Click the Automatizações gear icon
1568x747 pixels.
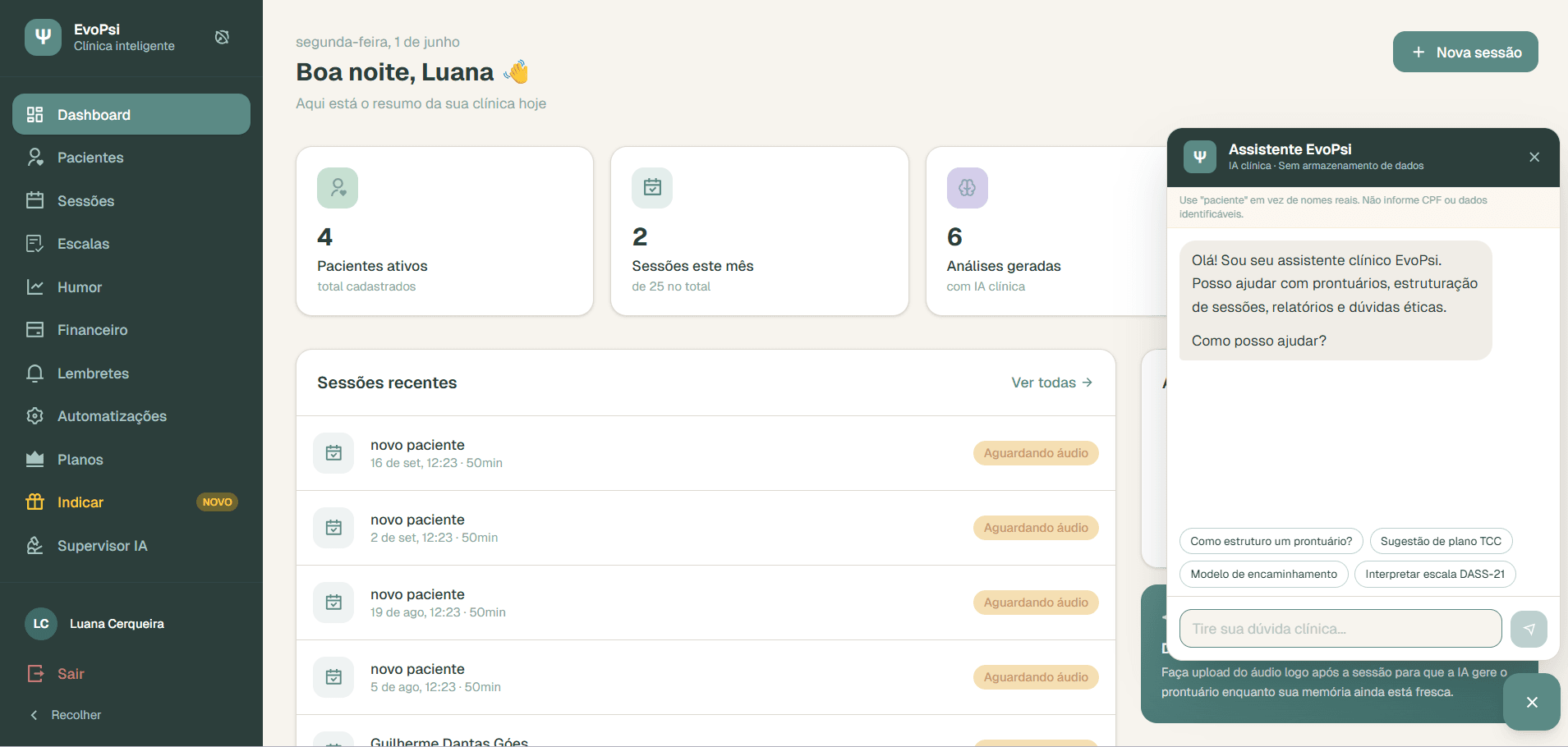tap(34, 416)
